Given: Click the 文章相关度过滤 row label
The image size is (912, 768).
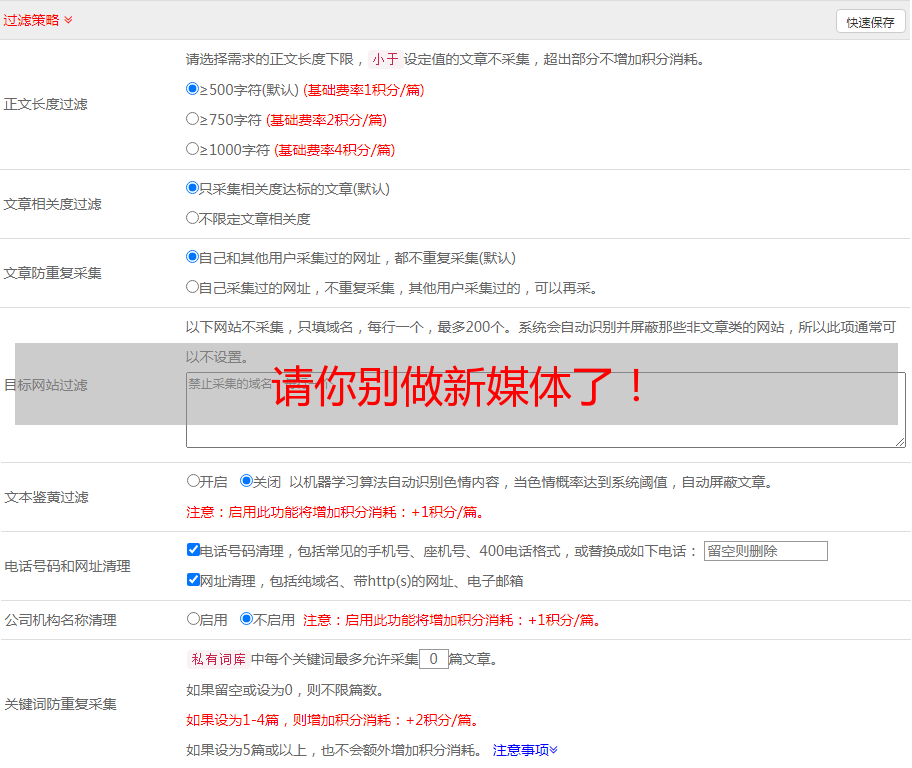Looking at the screenshot, I should pyautogui.click(x=52, y=204).
